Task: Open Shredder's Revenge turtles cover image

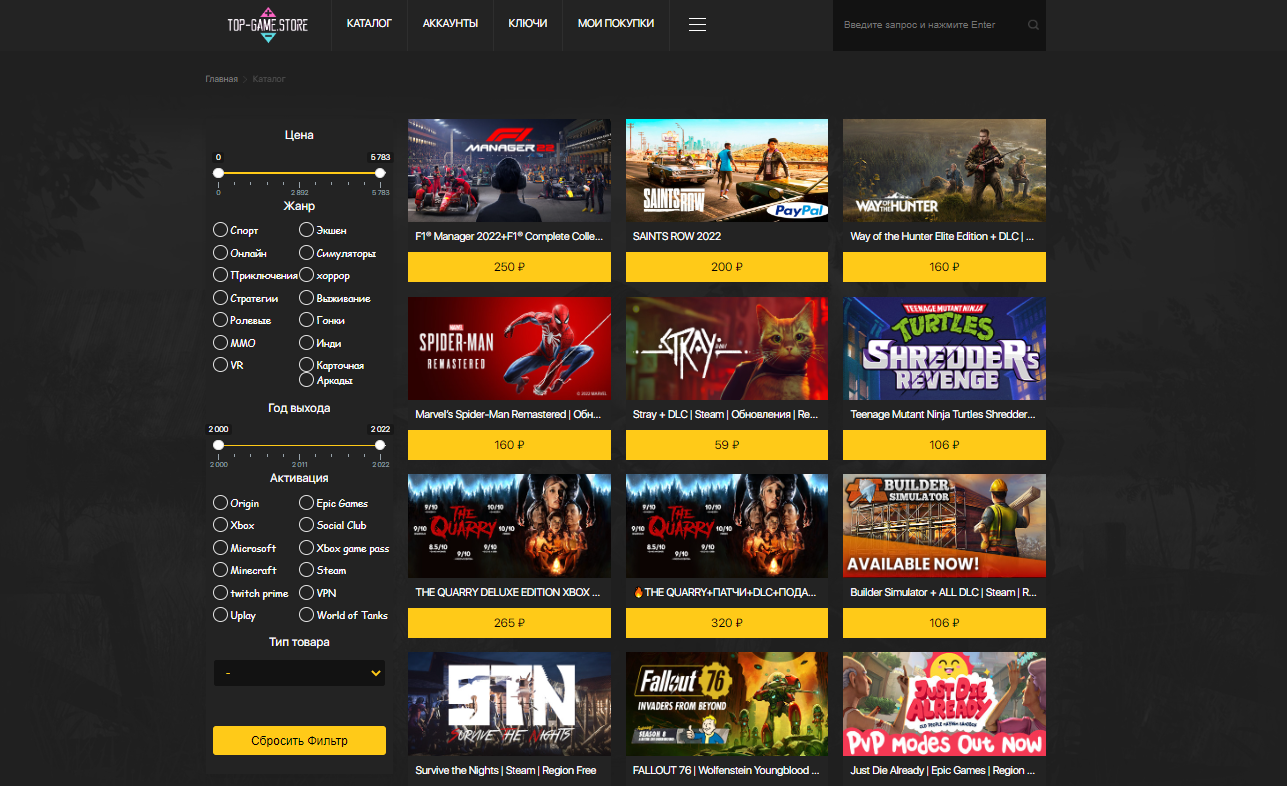Action: [944, 348]
